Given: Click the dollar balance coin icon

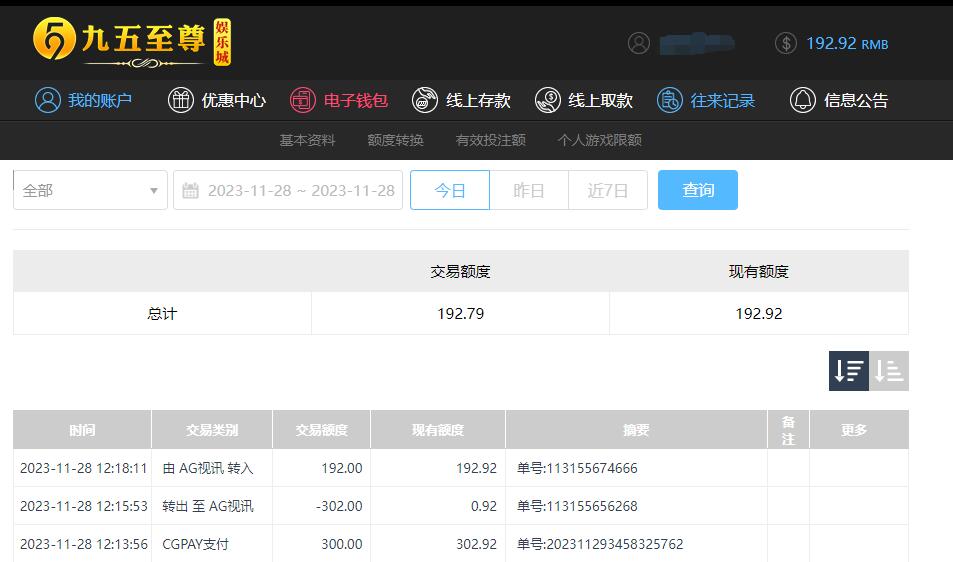Looking at the screenshot, I should (x=786, y=43).
